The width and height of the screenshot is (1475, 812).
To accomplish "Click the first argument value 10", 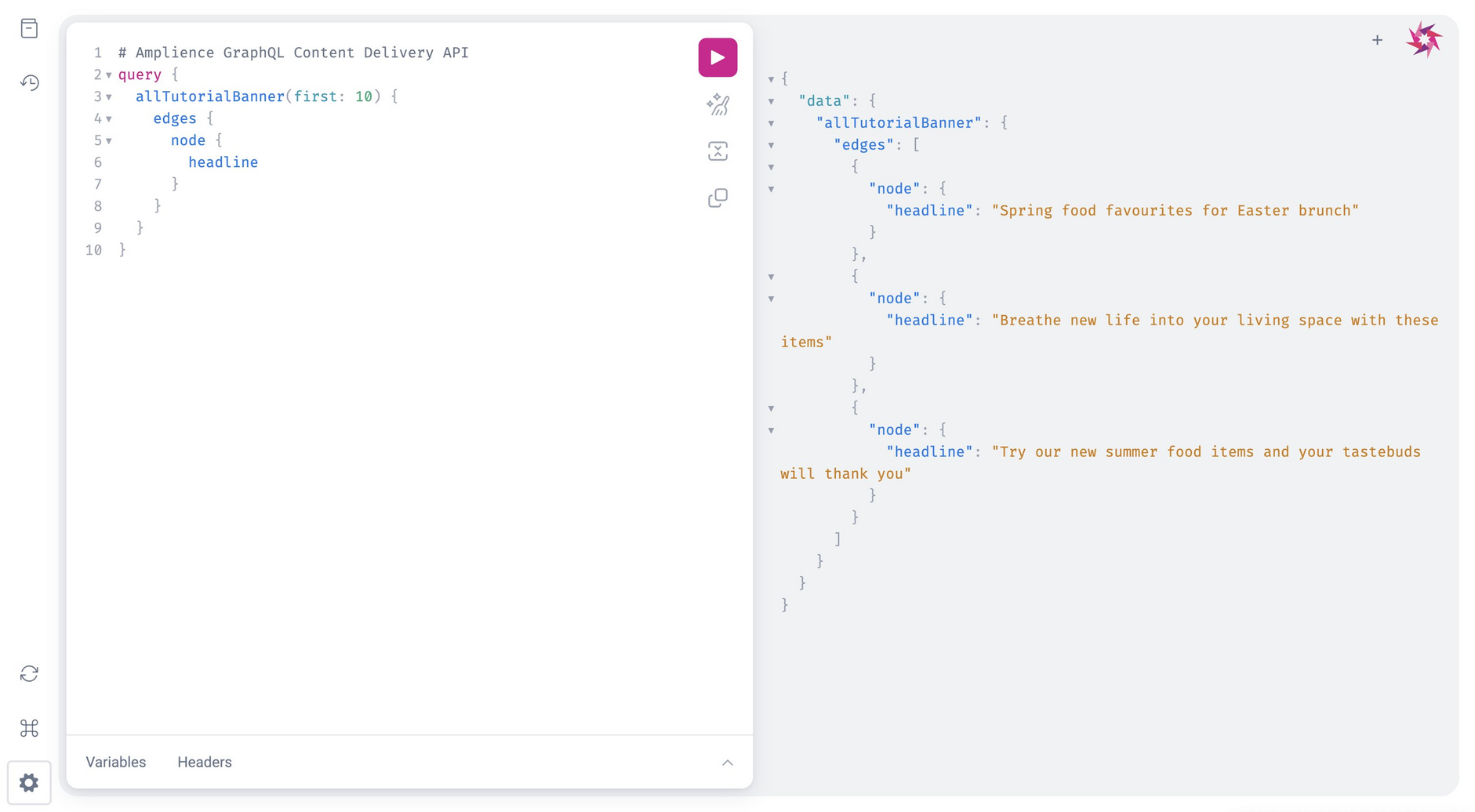I will click(364, 96).
